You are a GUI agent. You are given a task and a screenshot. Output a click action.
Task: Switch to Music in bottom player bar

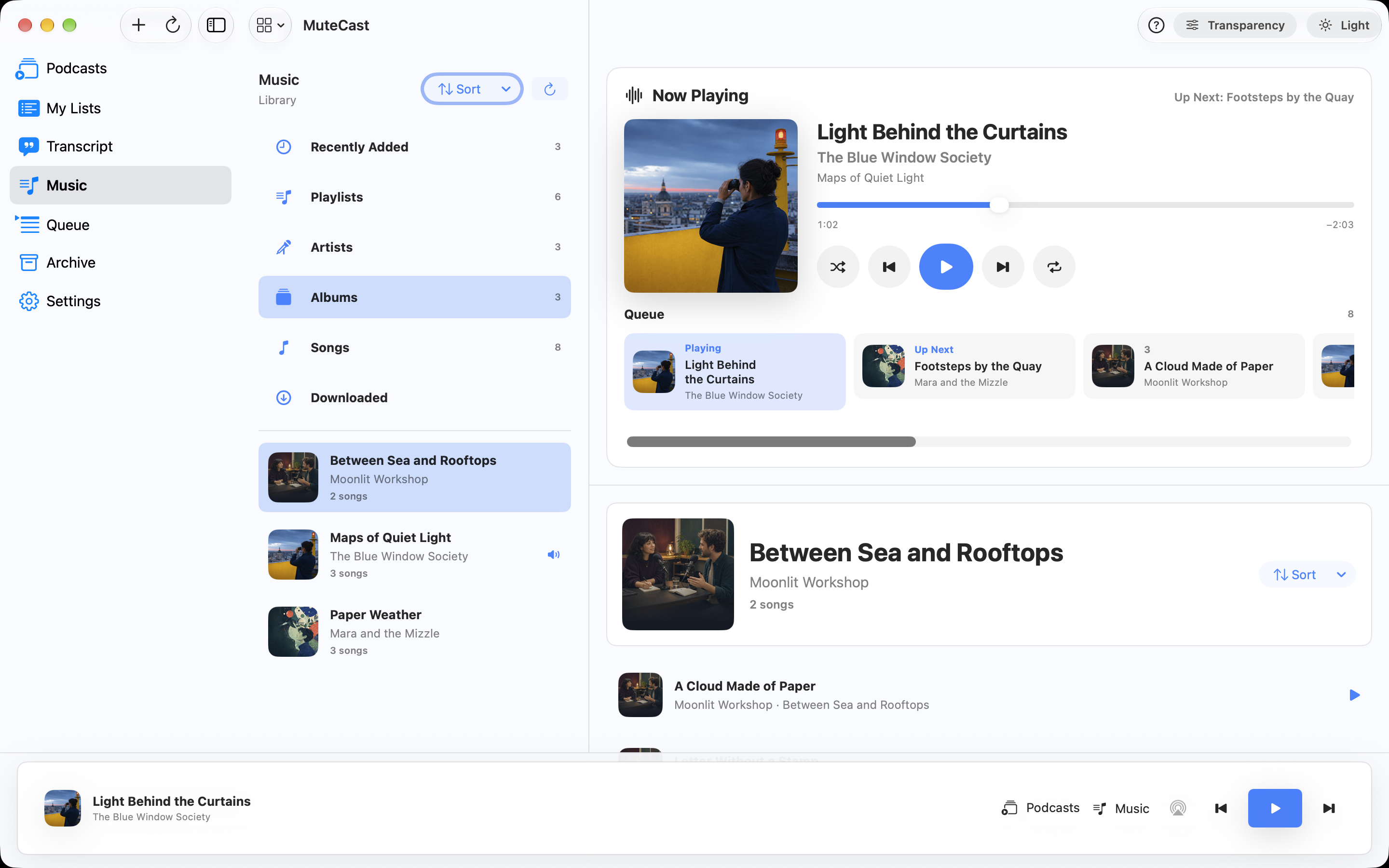(x=1121, y=808)
